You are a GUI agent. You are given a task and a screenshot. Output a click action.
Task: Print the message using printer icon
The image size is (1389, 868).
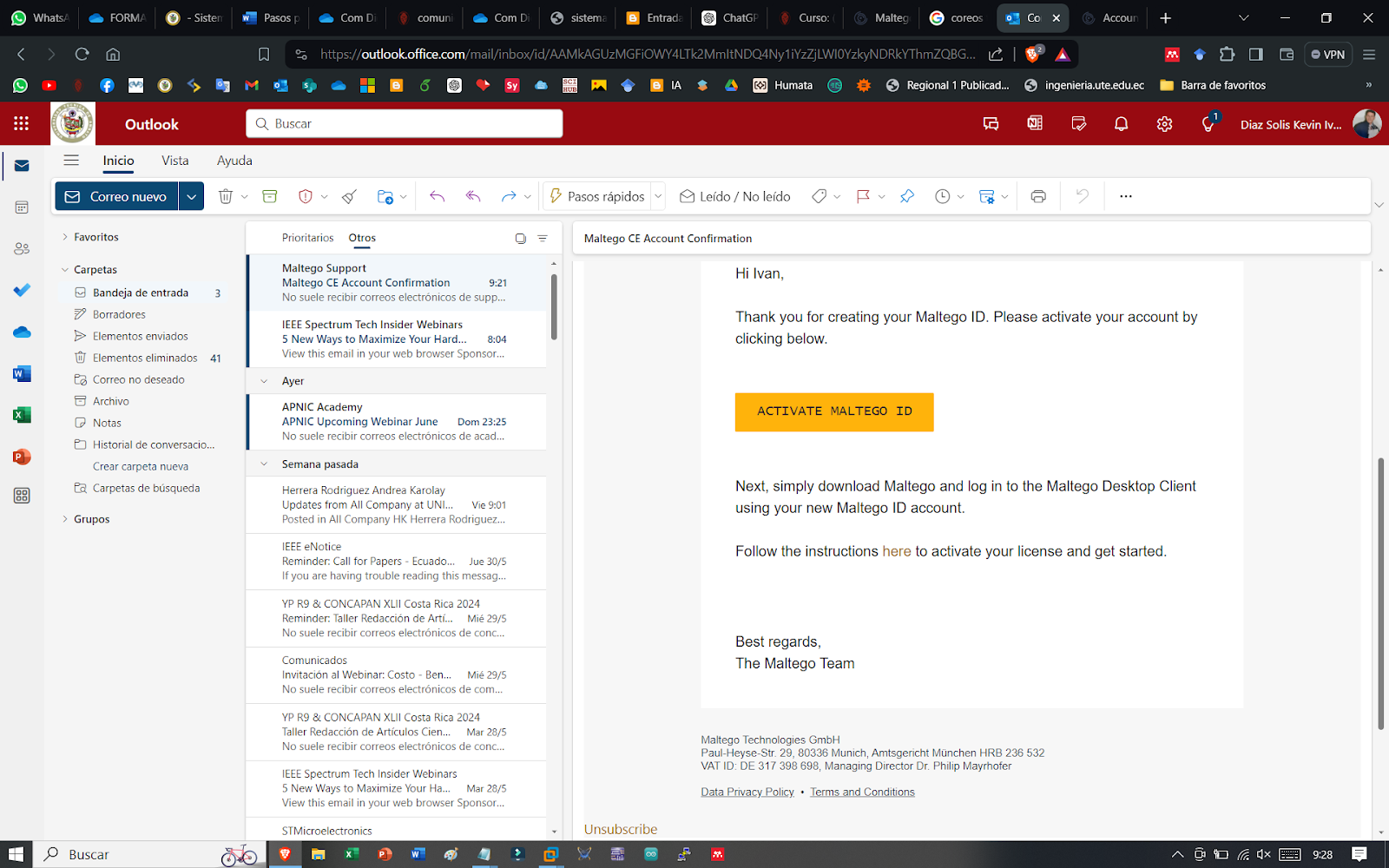pyautogui.click(x=1038, y=196)
